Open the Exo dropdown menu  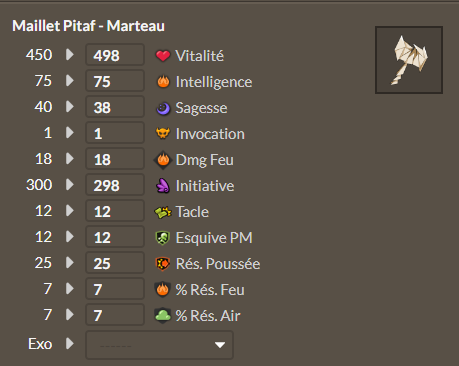[159, 345]
